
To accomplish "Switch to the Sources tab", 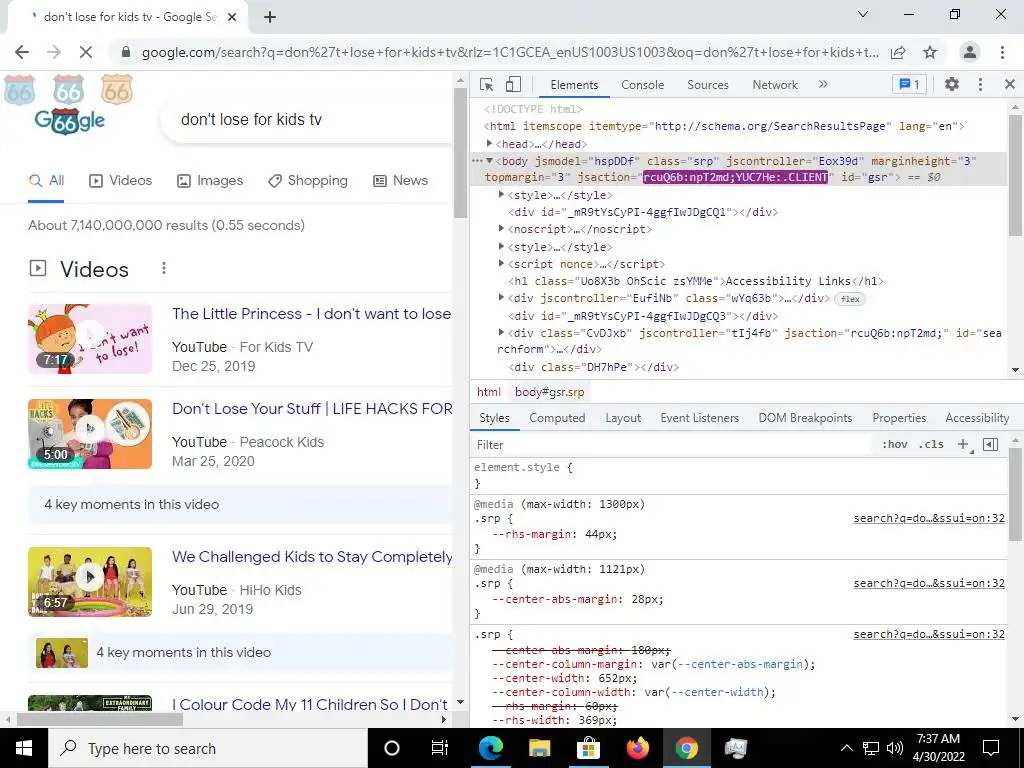I will (707, 85).
